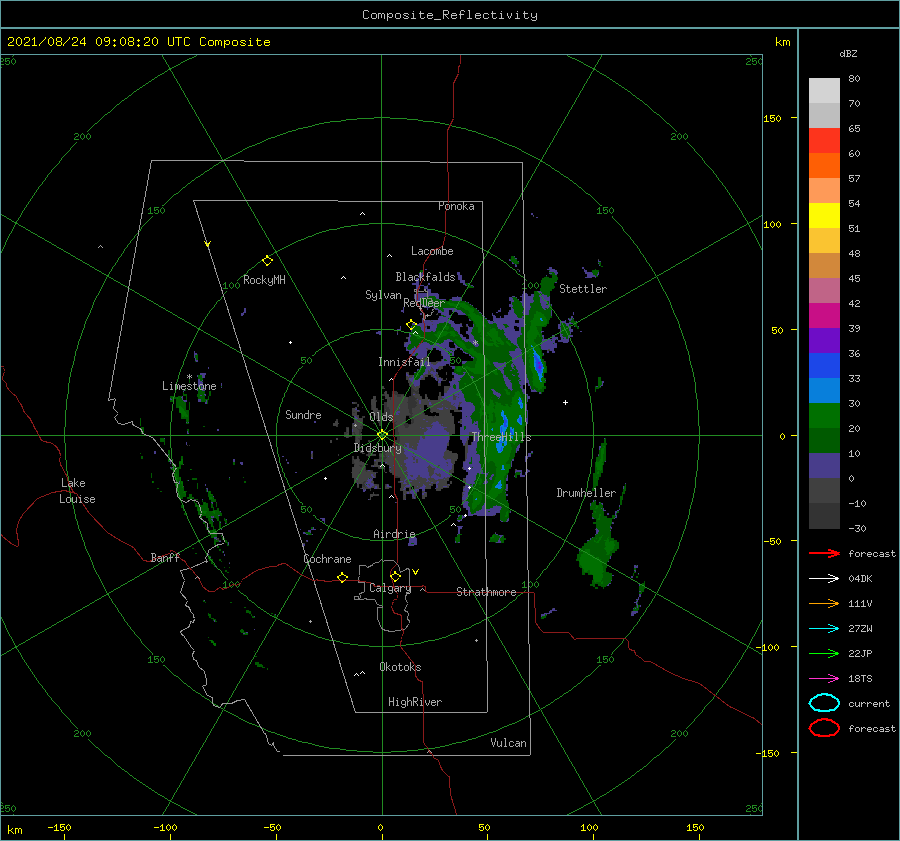Screen dimensions: 900x841
Task: Click the white 04DK arrow symbol
Action: pyautogui.click(x=824, y=579)
